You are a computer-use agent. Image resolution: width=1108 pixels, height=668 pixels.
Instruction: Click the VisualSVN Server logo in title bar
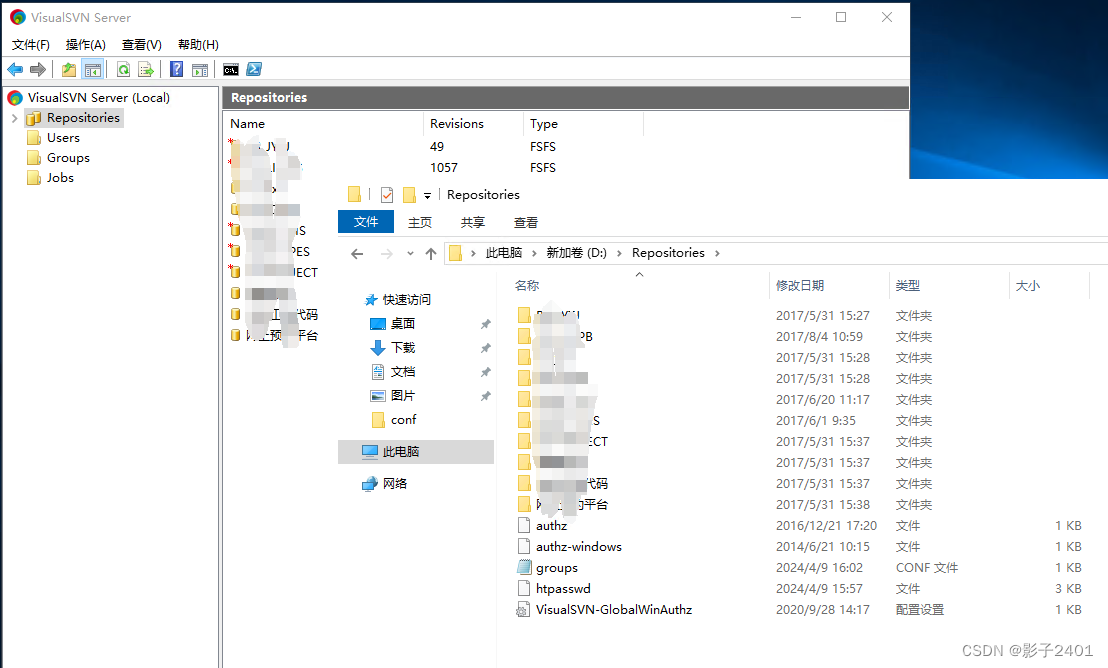click(x=18, y=17)
